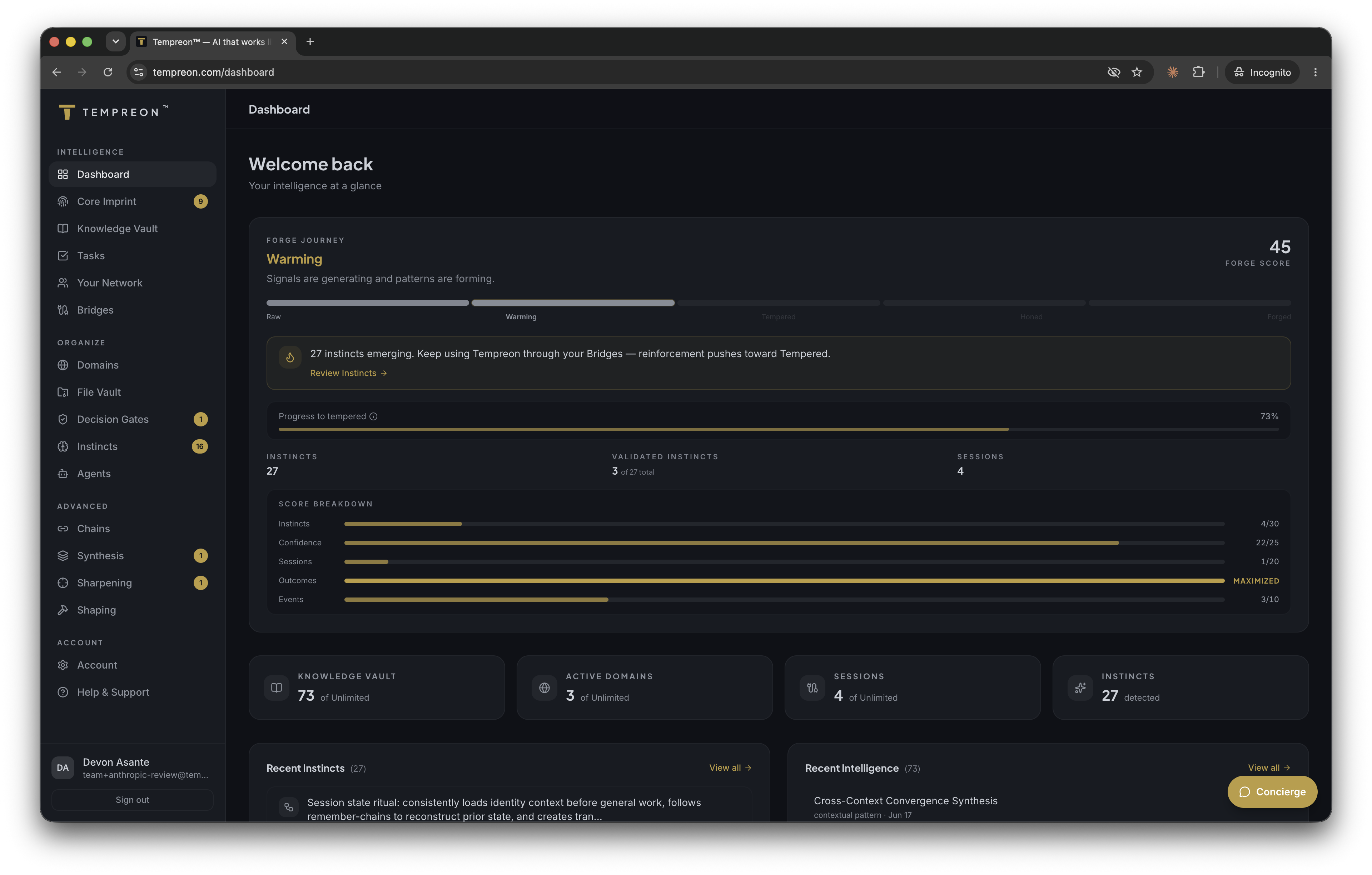1372x875 pixels.
Task: Click the Instincts badge showing 16
Action: (200, 447)
